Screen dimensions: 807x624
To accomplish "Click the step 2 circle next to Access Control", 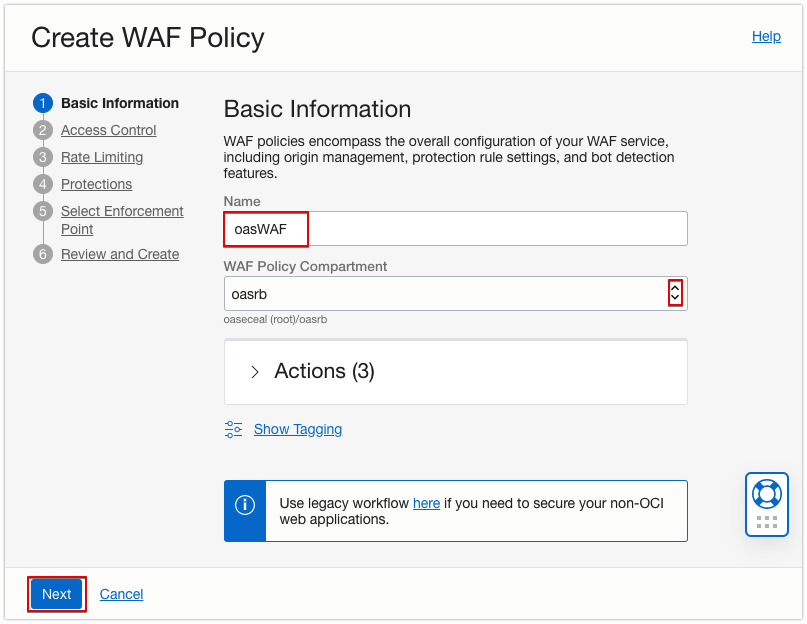I will click(x=42, y=130).
